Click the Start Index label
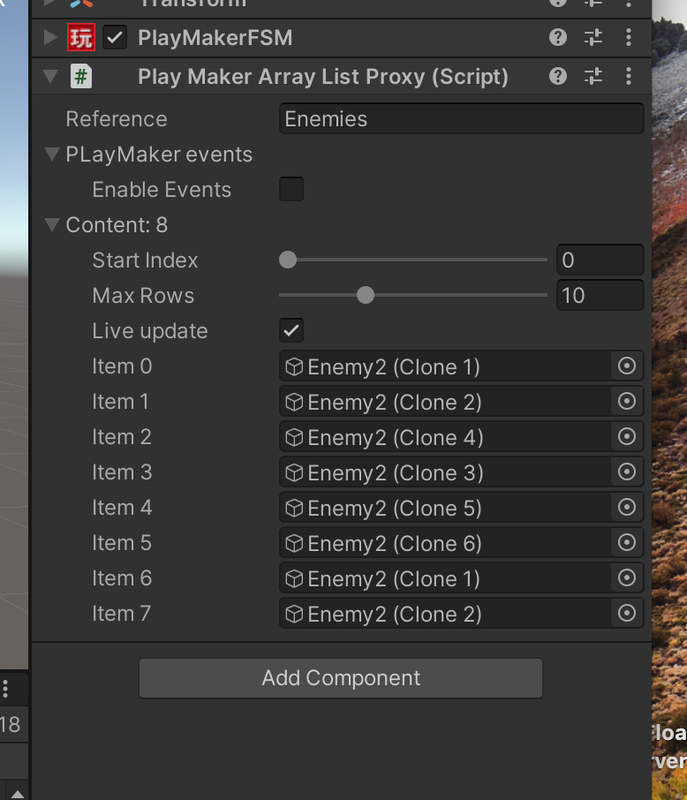 click(145, 260)
